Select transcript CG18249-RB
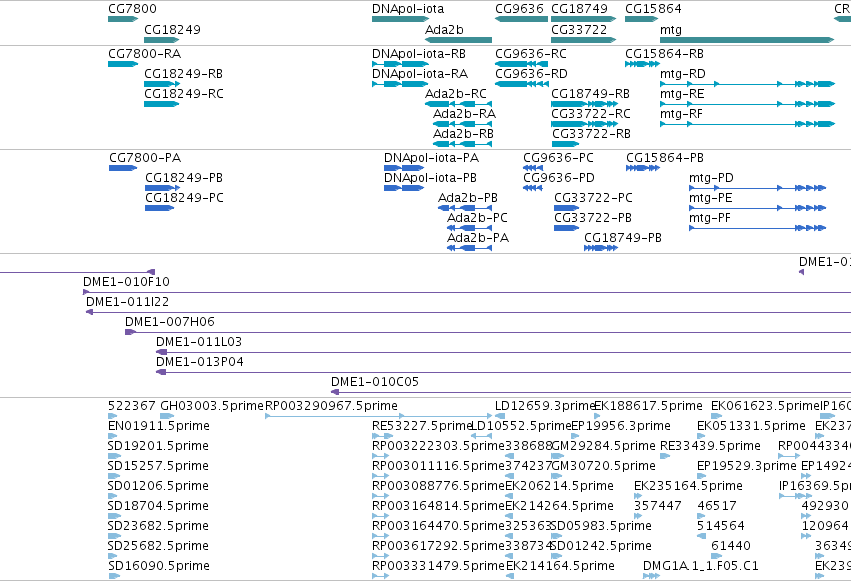The image size is (851, 581). [x=162, y=84]
